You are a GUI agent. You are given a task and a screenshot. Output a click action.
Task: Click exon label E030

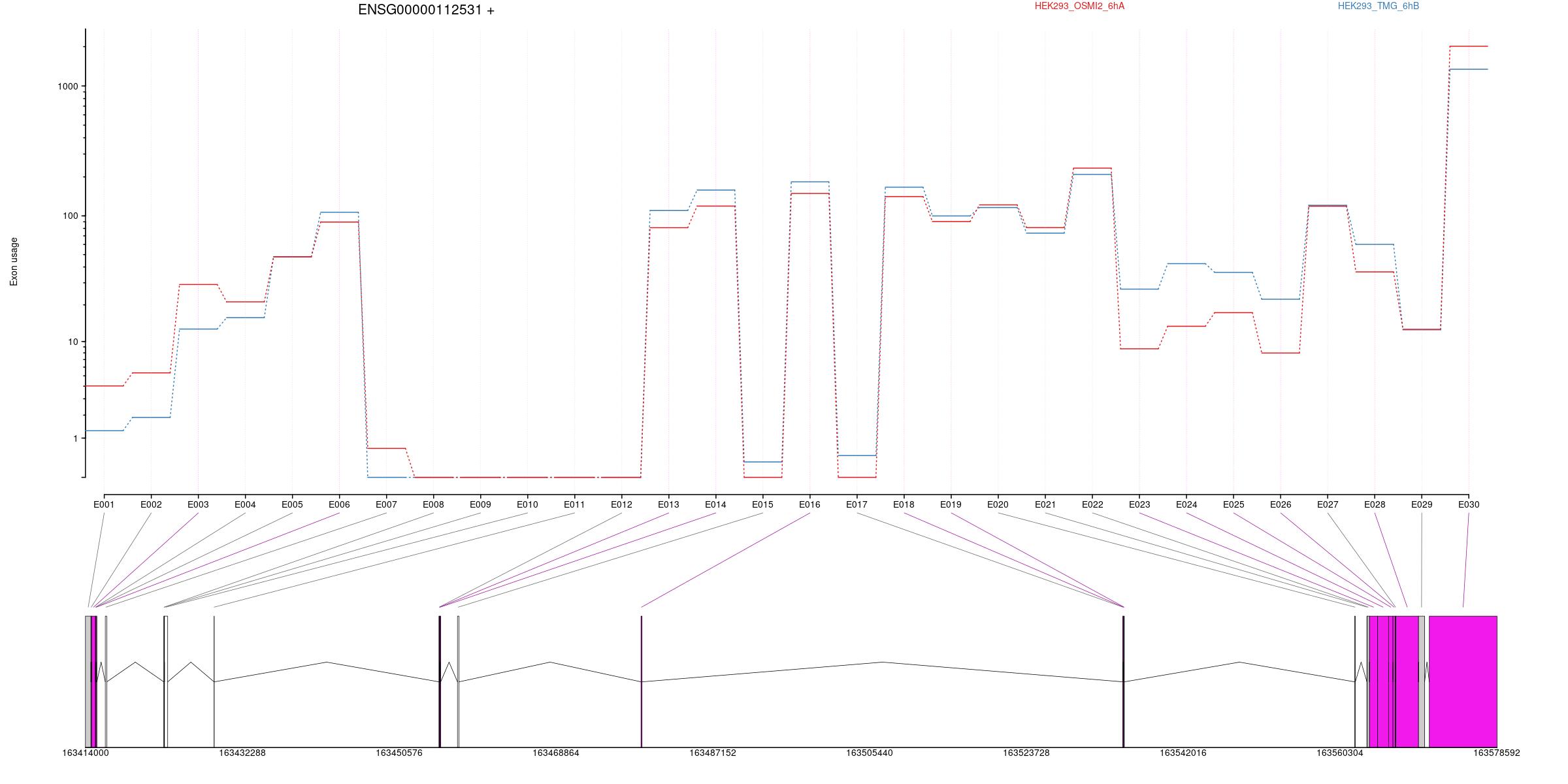1469,504
